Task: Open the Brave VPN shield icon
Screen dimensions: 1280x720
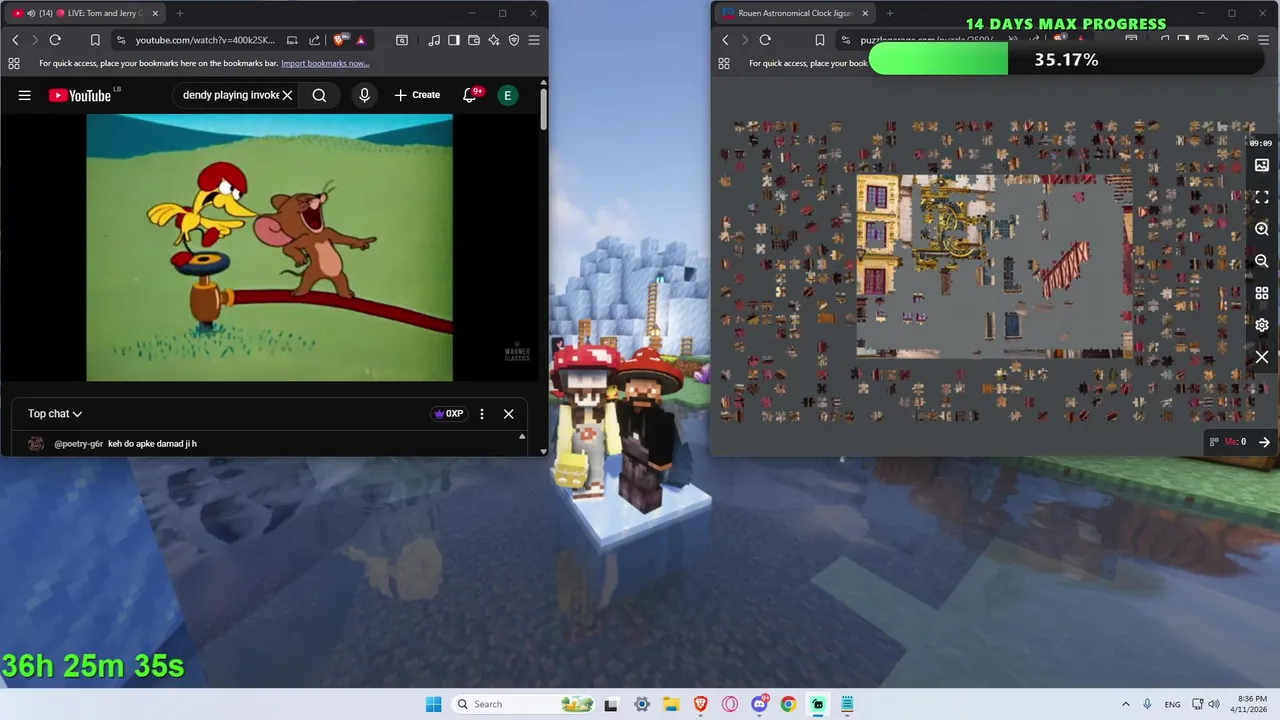Action: 514,40
